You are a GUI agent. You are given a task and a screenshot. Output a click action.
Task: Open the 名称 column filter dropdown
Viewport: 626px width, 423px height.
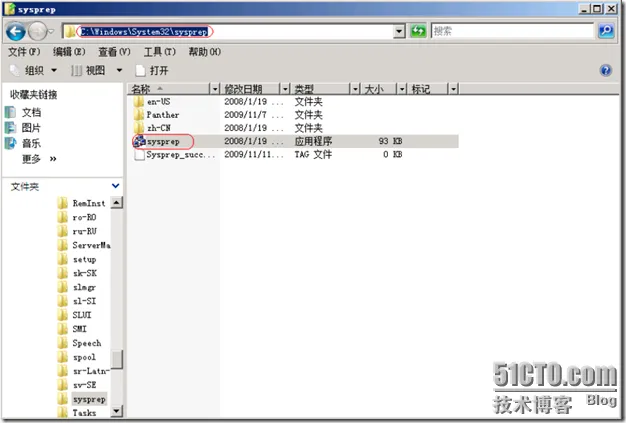tap(215, 89)
